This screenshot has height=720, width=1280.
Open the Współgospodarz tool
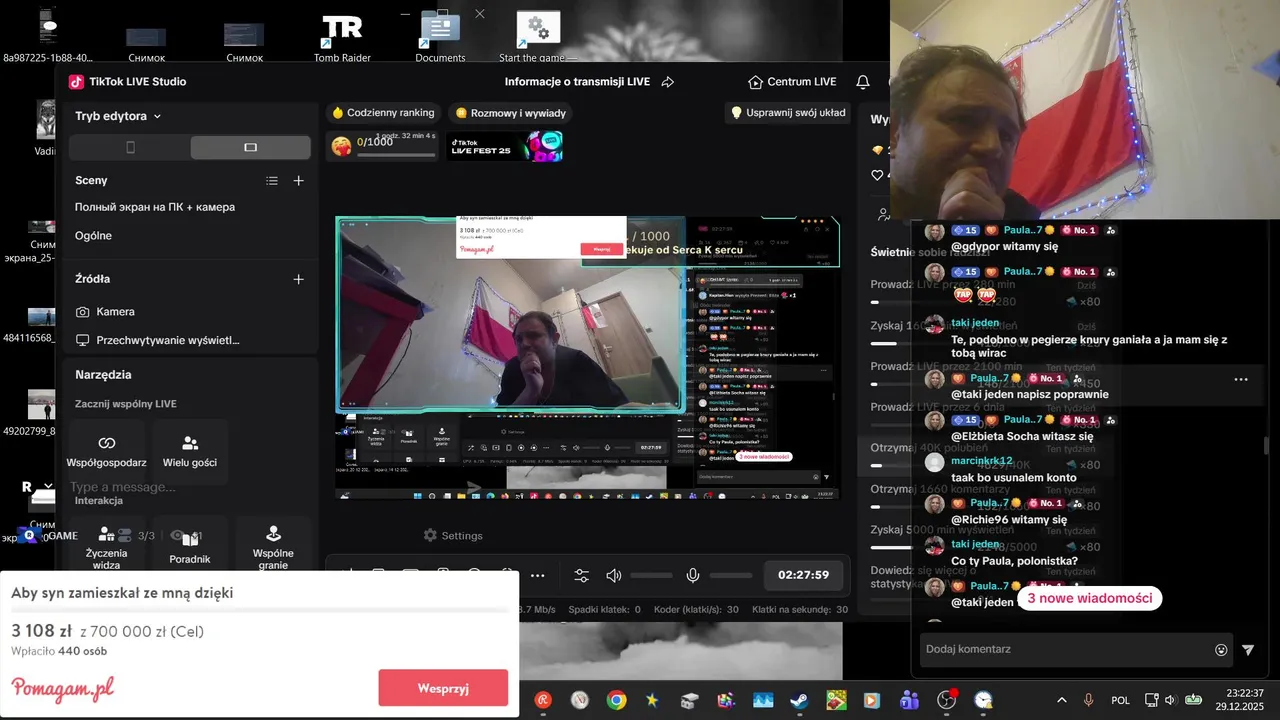point(107,452)
